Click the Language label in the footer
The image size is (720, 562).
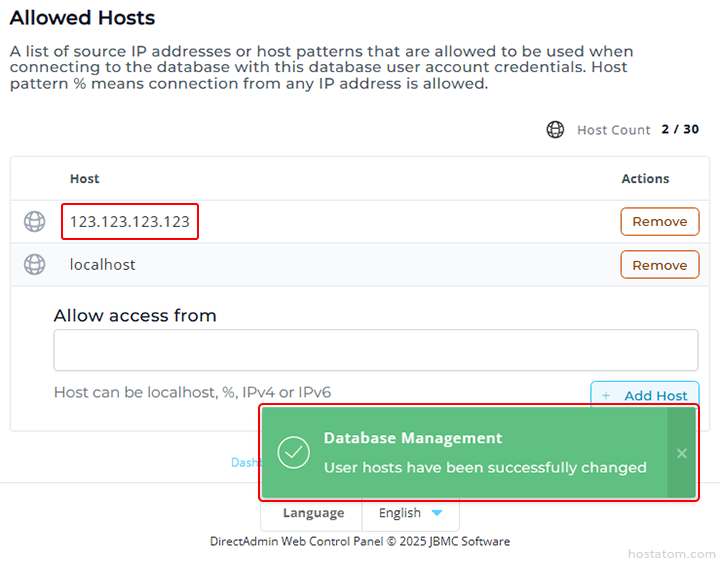point(313,513)
